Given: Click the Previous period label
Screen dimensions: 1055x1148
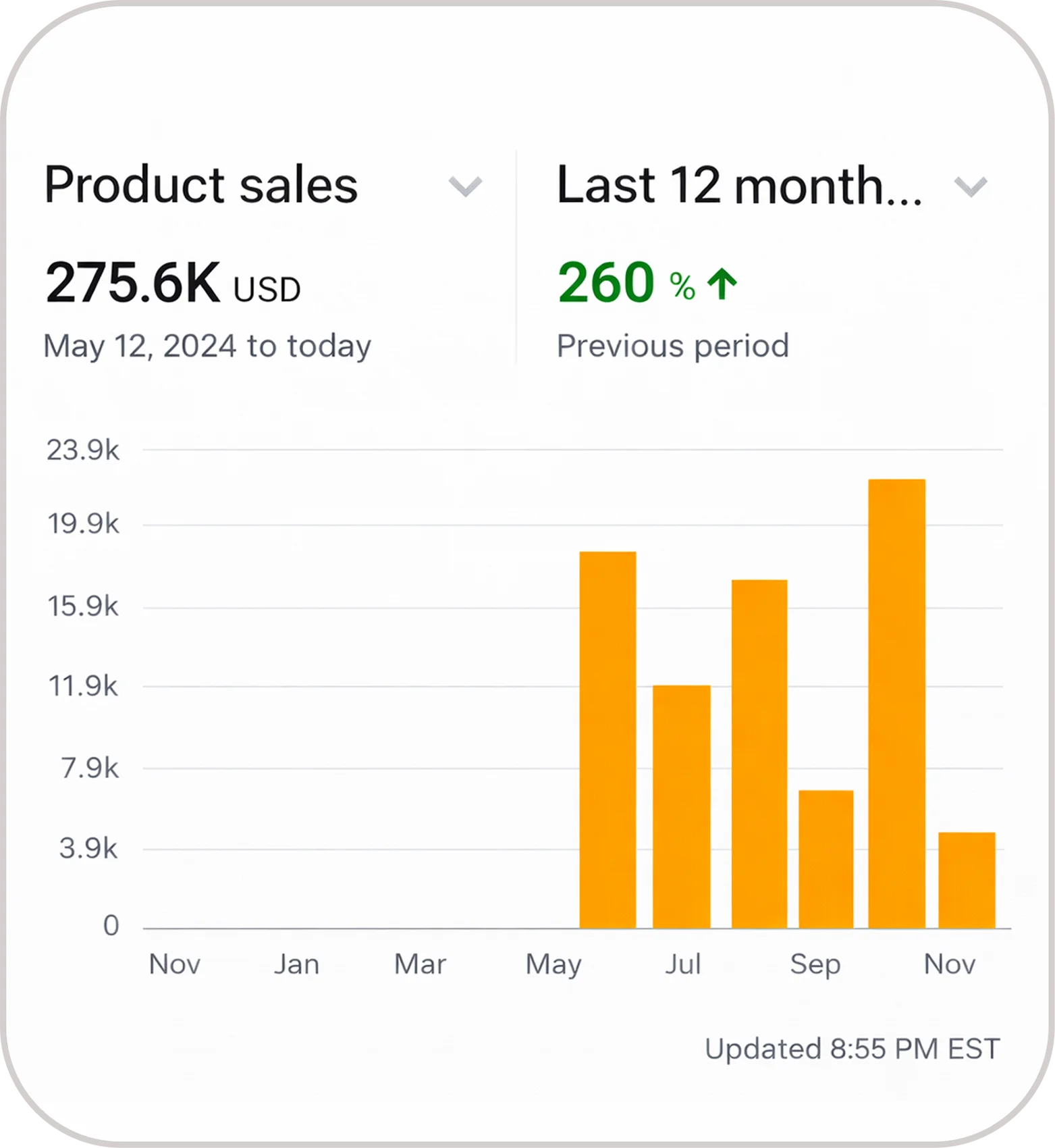Looking at the screenshot, I should [673, 346].
